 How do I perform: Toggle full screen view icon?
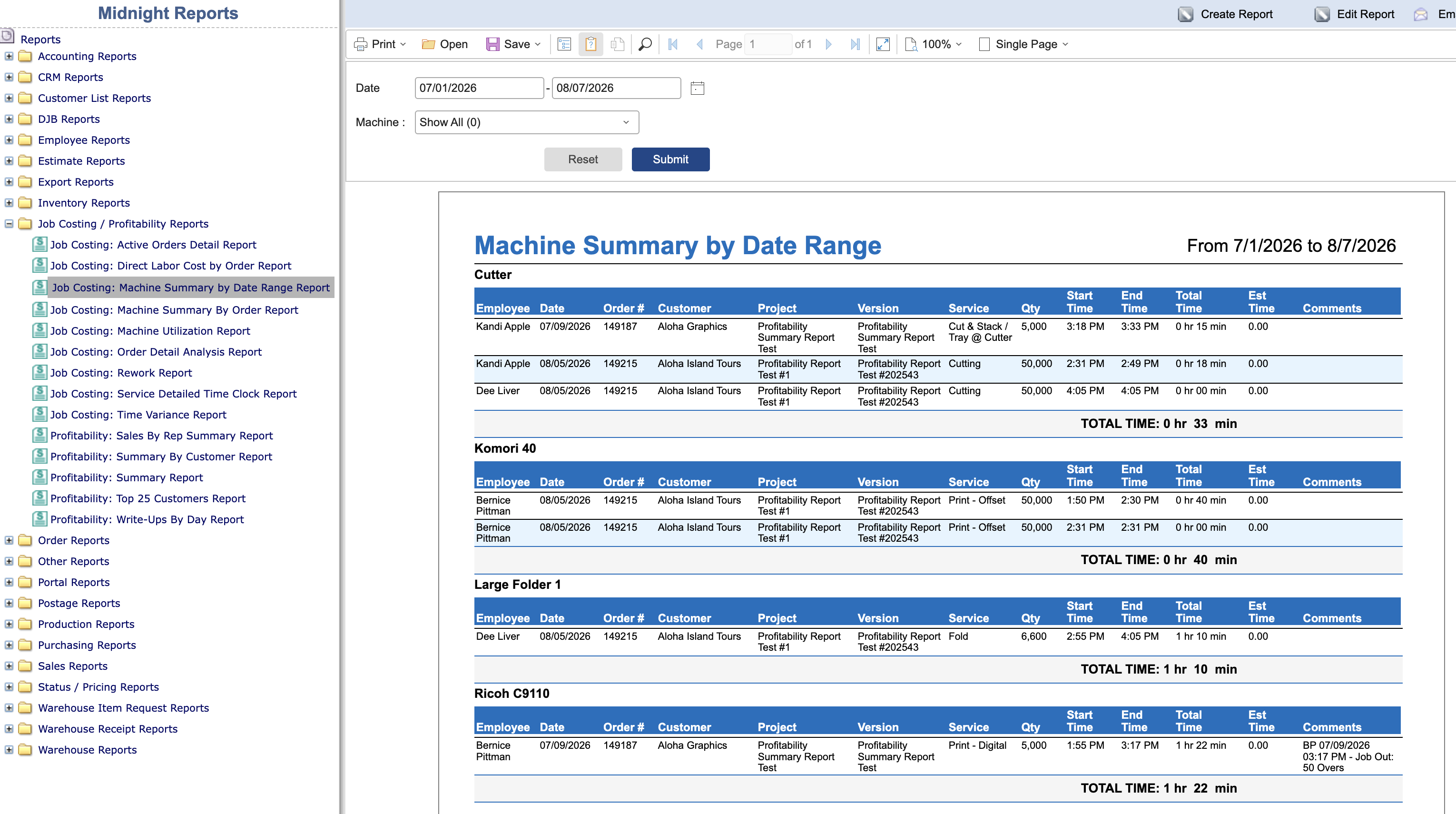tap(883, 44)
